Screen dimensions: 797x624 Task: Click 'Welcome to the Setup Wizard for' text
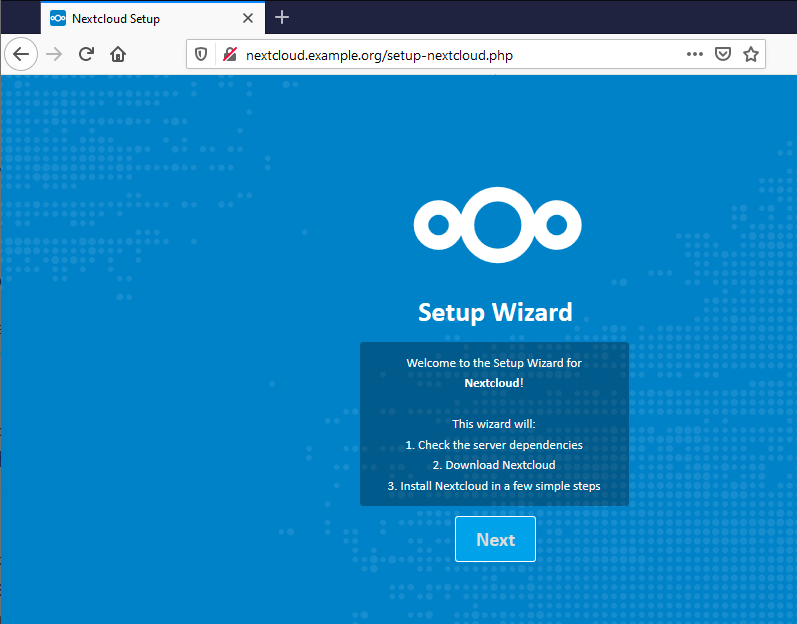pos(494,363)
